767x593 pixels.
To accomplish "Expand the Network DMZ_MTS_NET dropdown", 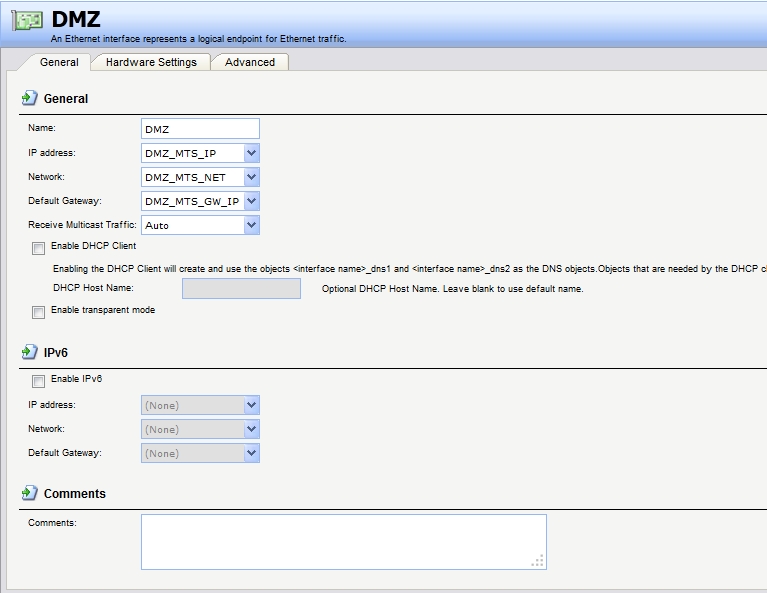I will pyautogui.click(x=251, y=177).
